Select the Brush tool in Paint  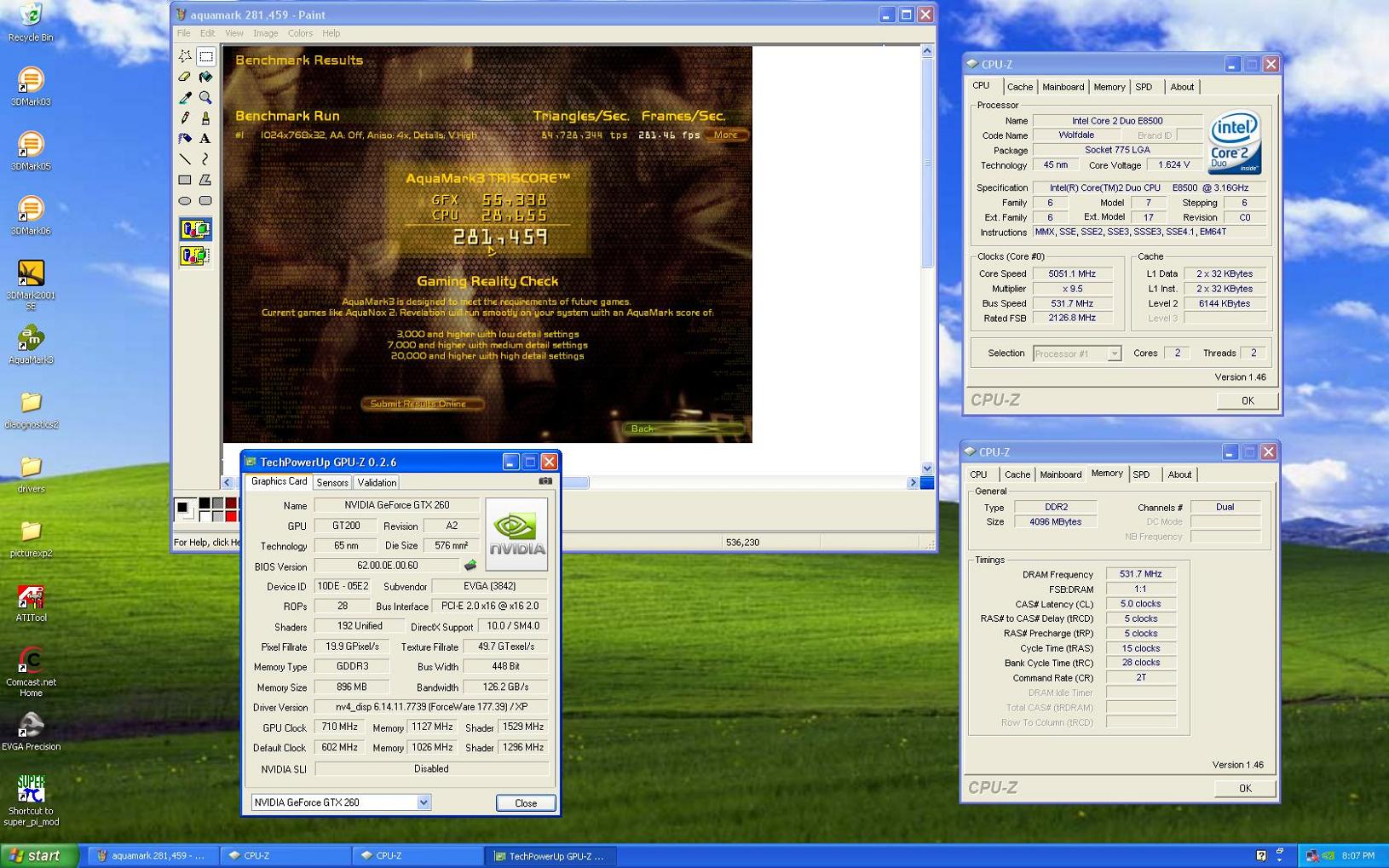pos(205,118)
